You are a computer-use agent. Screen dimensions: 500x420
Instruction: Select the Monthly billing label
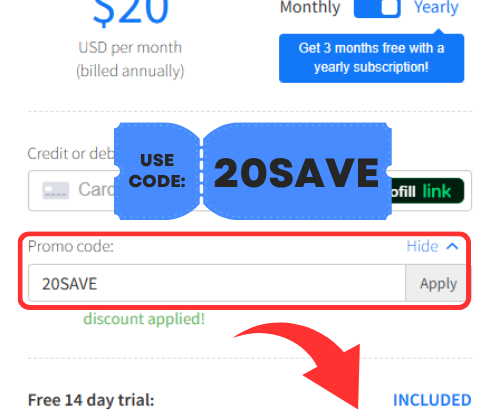[310, 7]
